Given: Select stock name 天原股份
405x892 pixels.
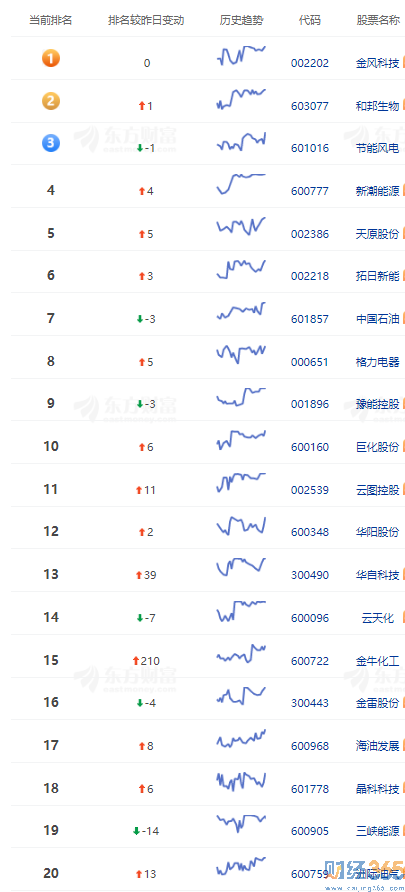Looking at the screenshot, I should tap(378, 234).
